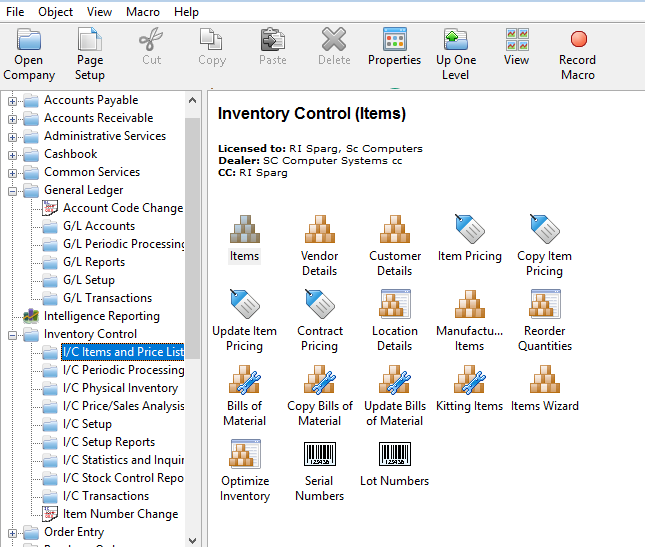This screenshot has height=547, width=645.
Task: Click Up One Level button
Action: coord(456,53)
